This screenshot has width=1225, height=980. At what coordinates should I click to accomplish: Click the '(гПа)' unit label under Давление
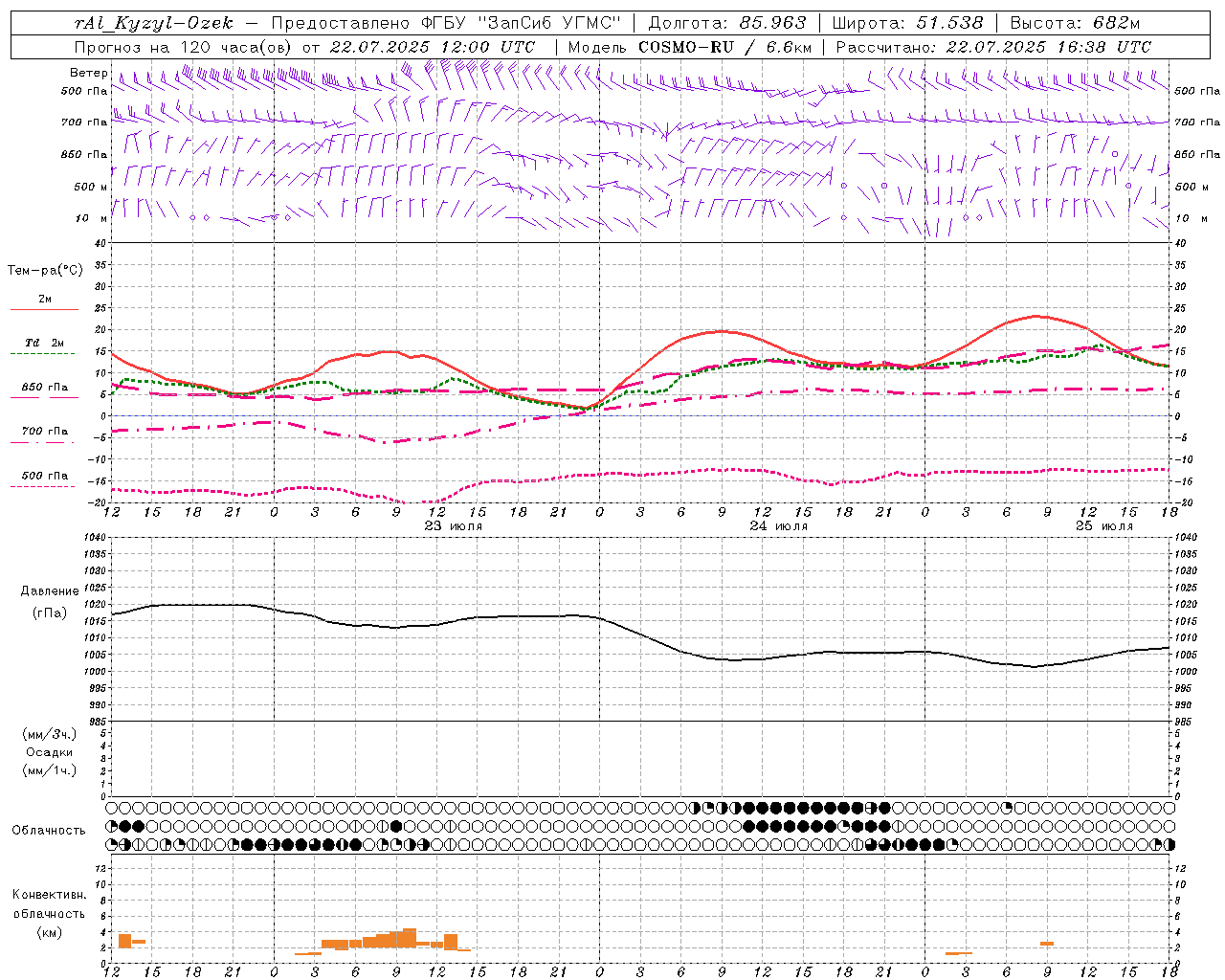click(x=50, y=612)
